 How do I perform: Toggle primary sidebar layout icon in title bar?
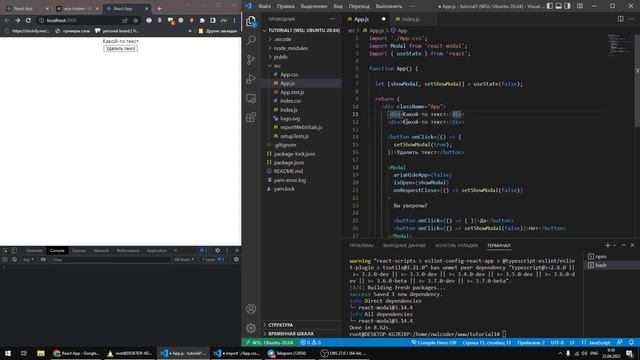tap(550, 6)
